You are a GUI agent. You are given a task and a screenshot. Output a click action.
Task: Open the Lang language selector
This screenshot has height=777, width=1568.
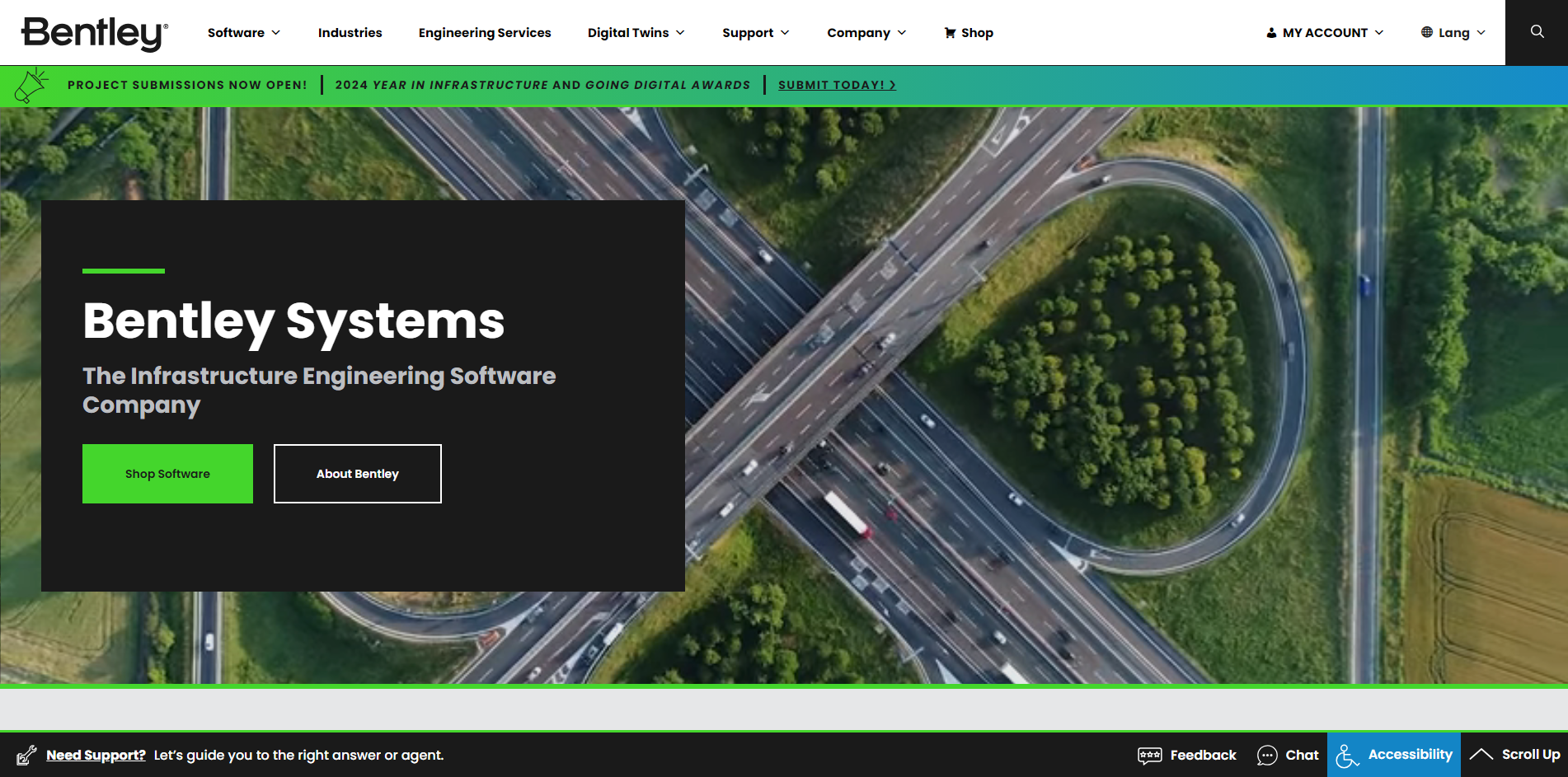(1453, 33)
